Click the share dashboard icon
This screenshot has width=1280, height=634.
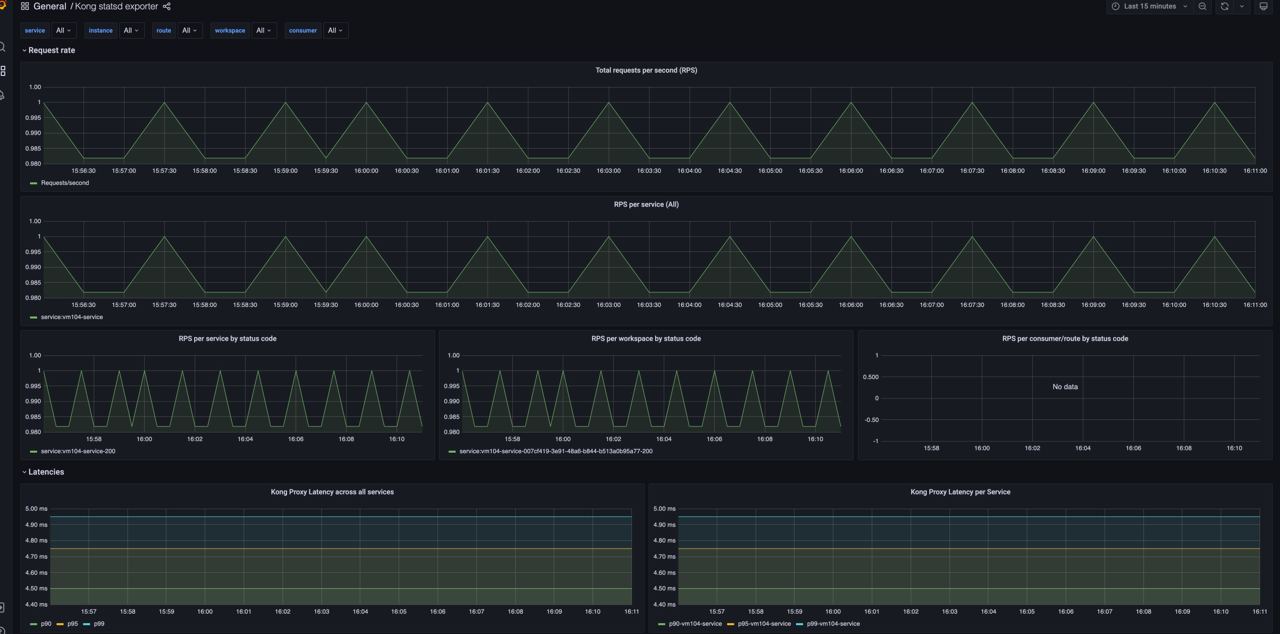pos(167,7)
